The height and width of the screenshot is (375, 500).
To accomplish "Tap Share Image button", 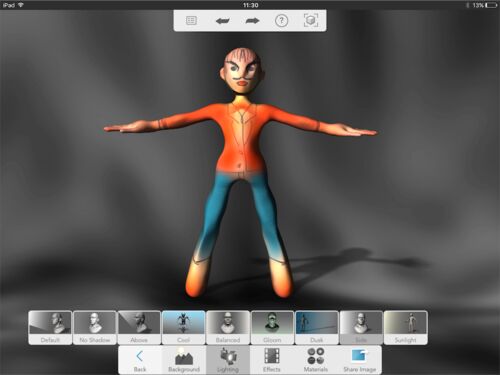I will click(x=359, y=360).
